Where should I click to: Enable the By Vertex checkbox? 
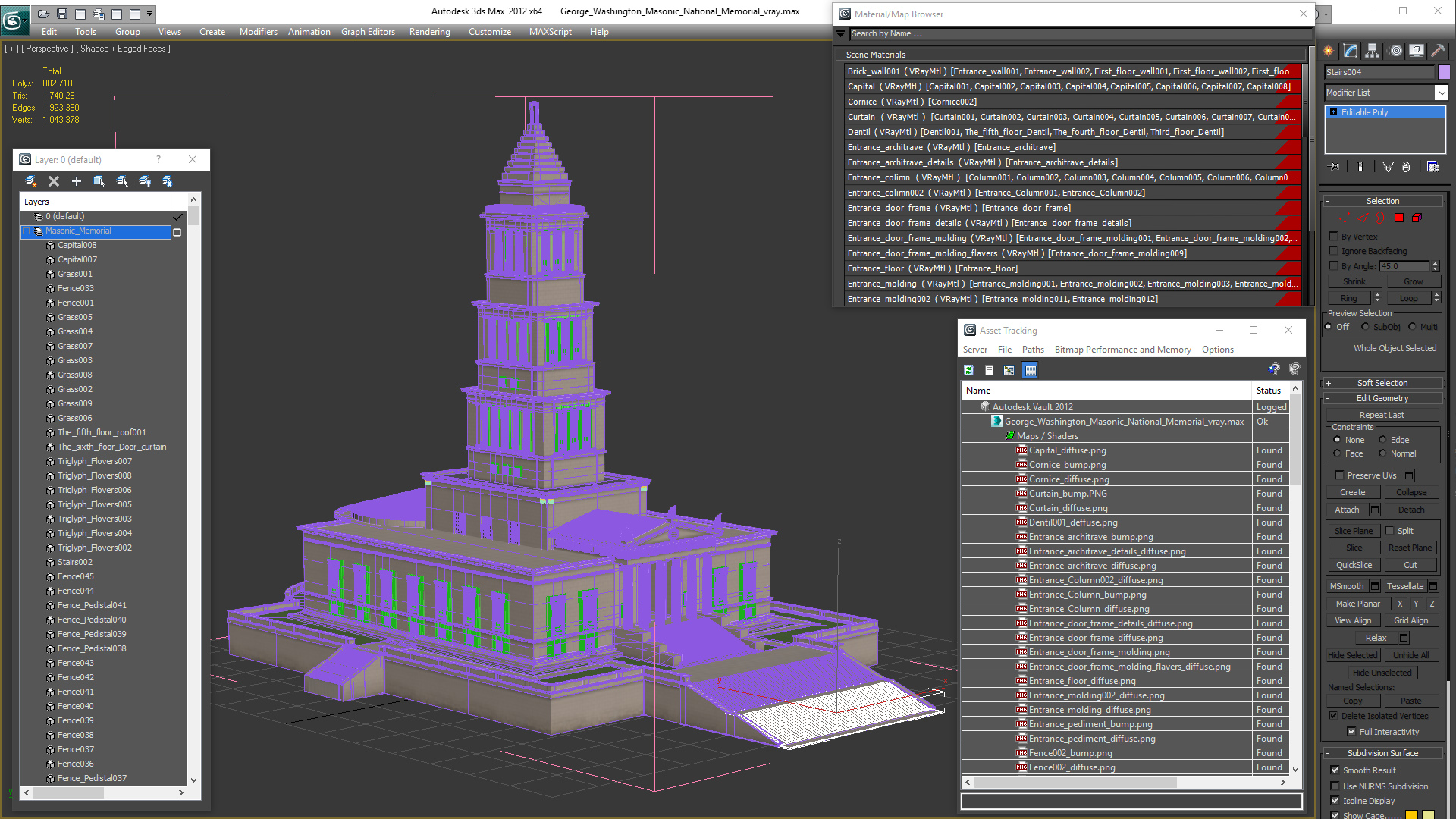(x=1334, y=237)
